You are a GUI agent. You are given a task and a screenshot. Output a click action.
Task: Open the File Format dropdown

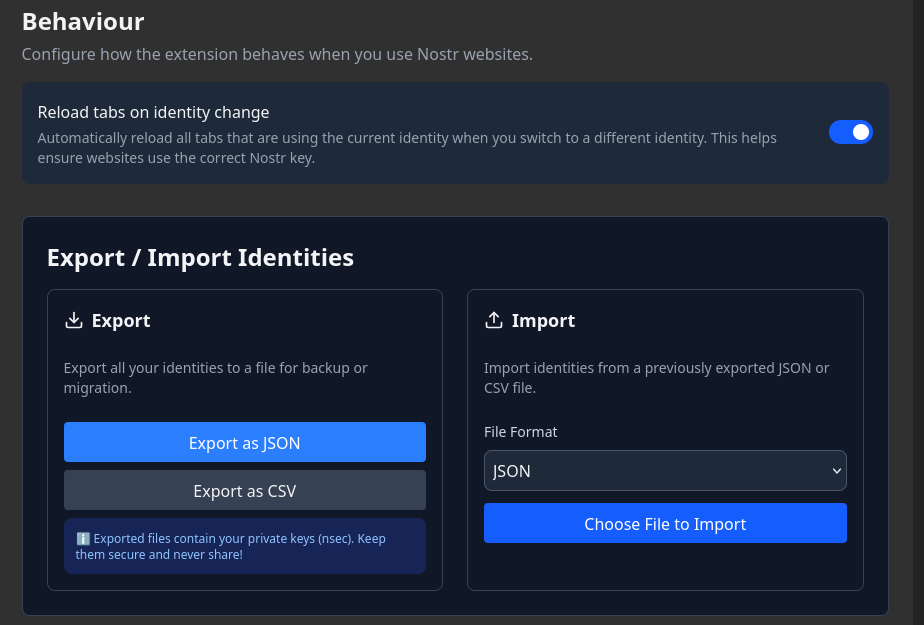[665, 470]
